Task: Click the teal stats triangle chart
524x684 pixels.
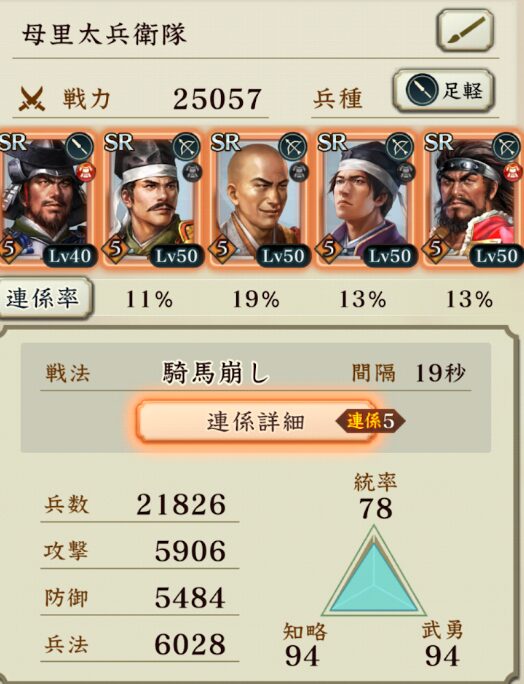Action: click(x=373, y=570)
